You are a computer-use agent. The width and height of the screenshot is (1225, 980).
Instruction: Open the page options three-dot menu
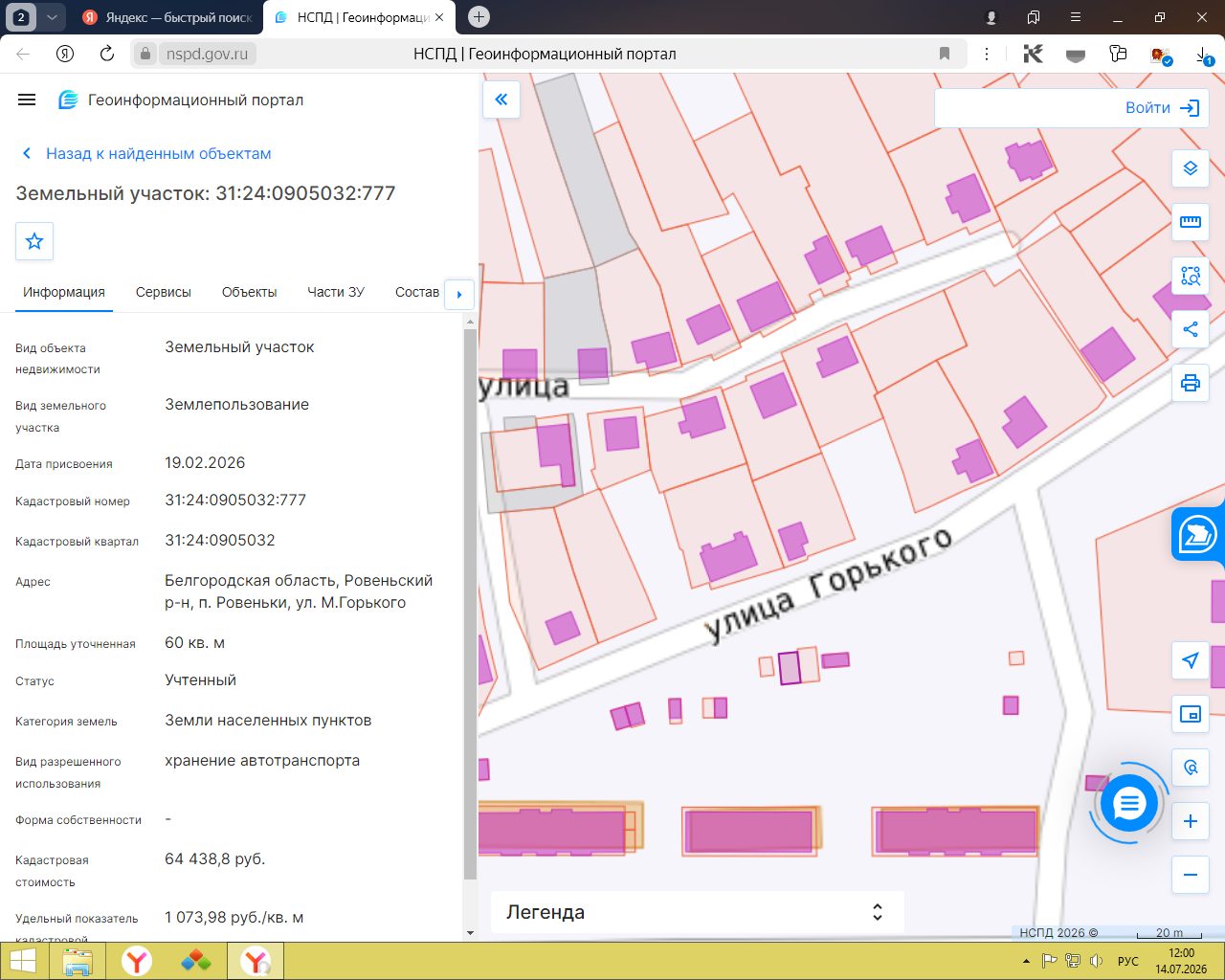tap(987, 54)
